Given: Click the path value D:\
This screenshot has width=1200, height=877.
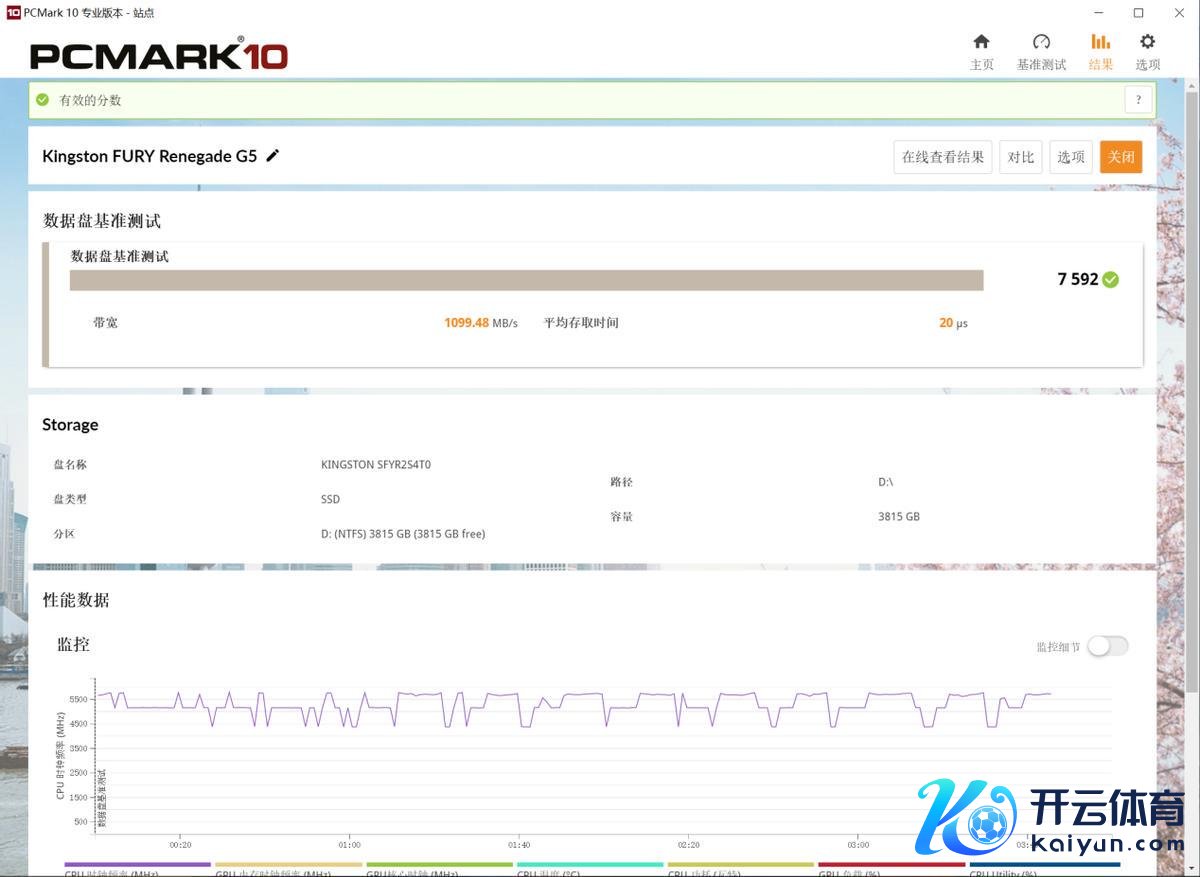Looking at the screenshot, I should tap(885, 482).
